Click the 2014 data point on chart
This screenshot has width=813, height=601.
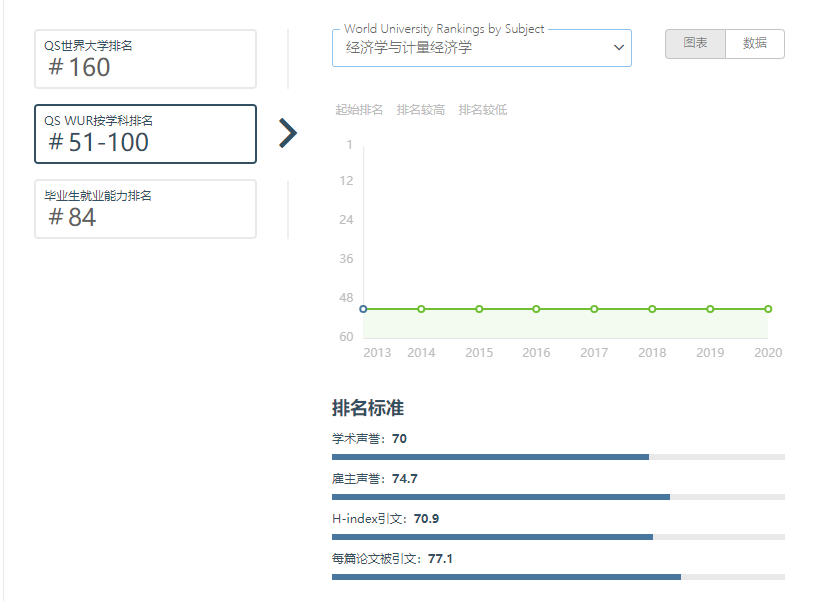coord(421,309)
